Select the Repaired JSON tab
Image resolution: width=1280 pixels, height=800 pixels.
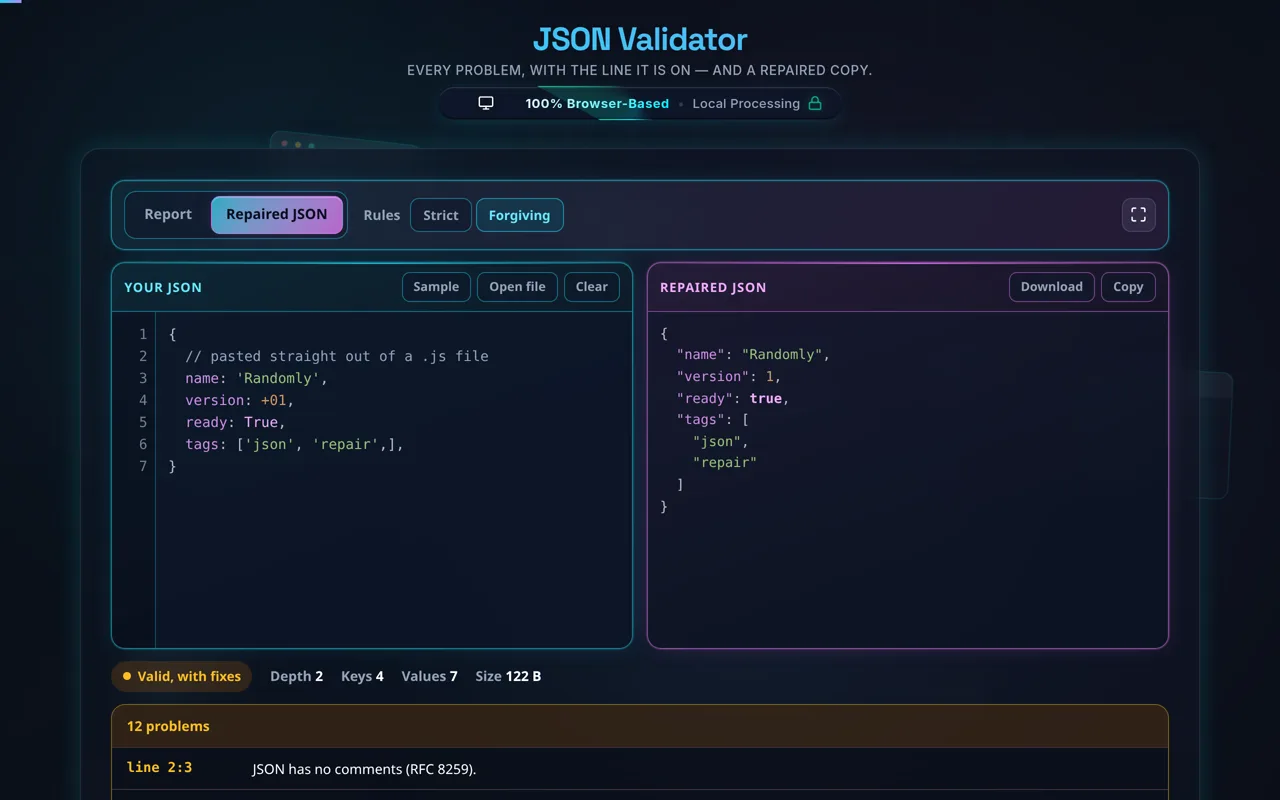[276, 215]
